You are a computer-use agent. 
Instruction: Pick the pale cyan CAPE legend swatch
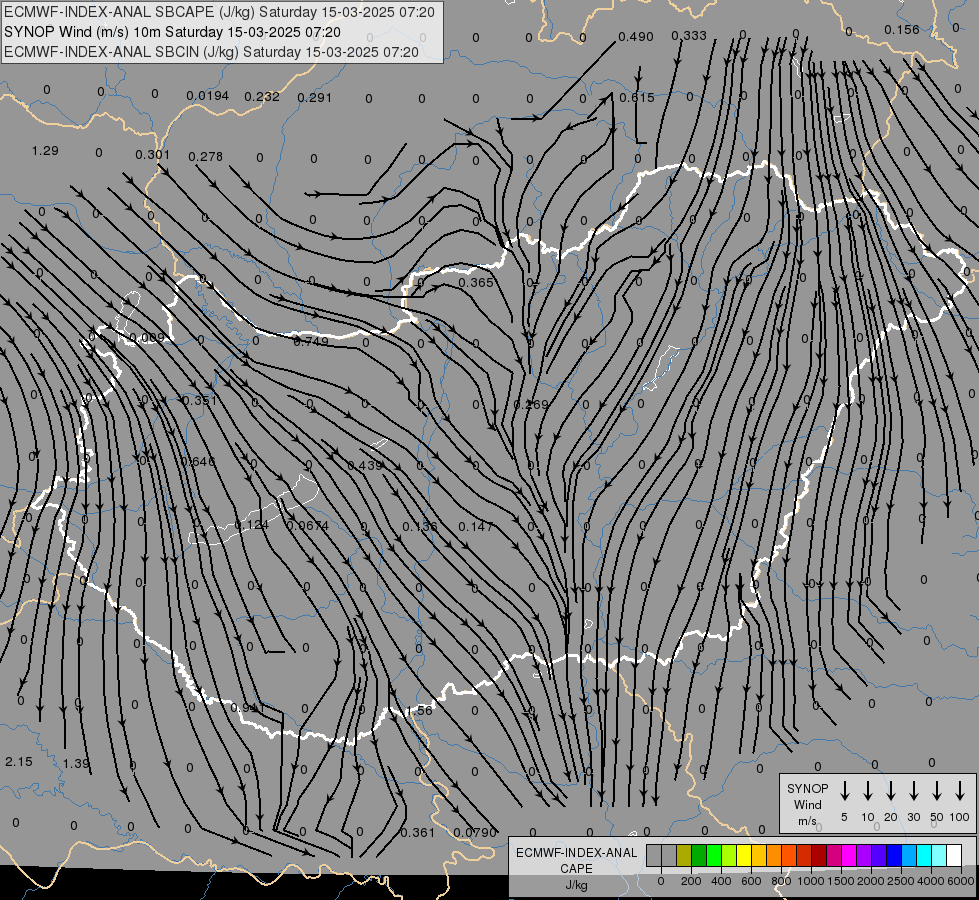point(938,856)
